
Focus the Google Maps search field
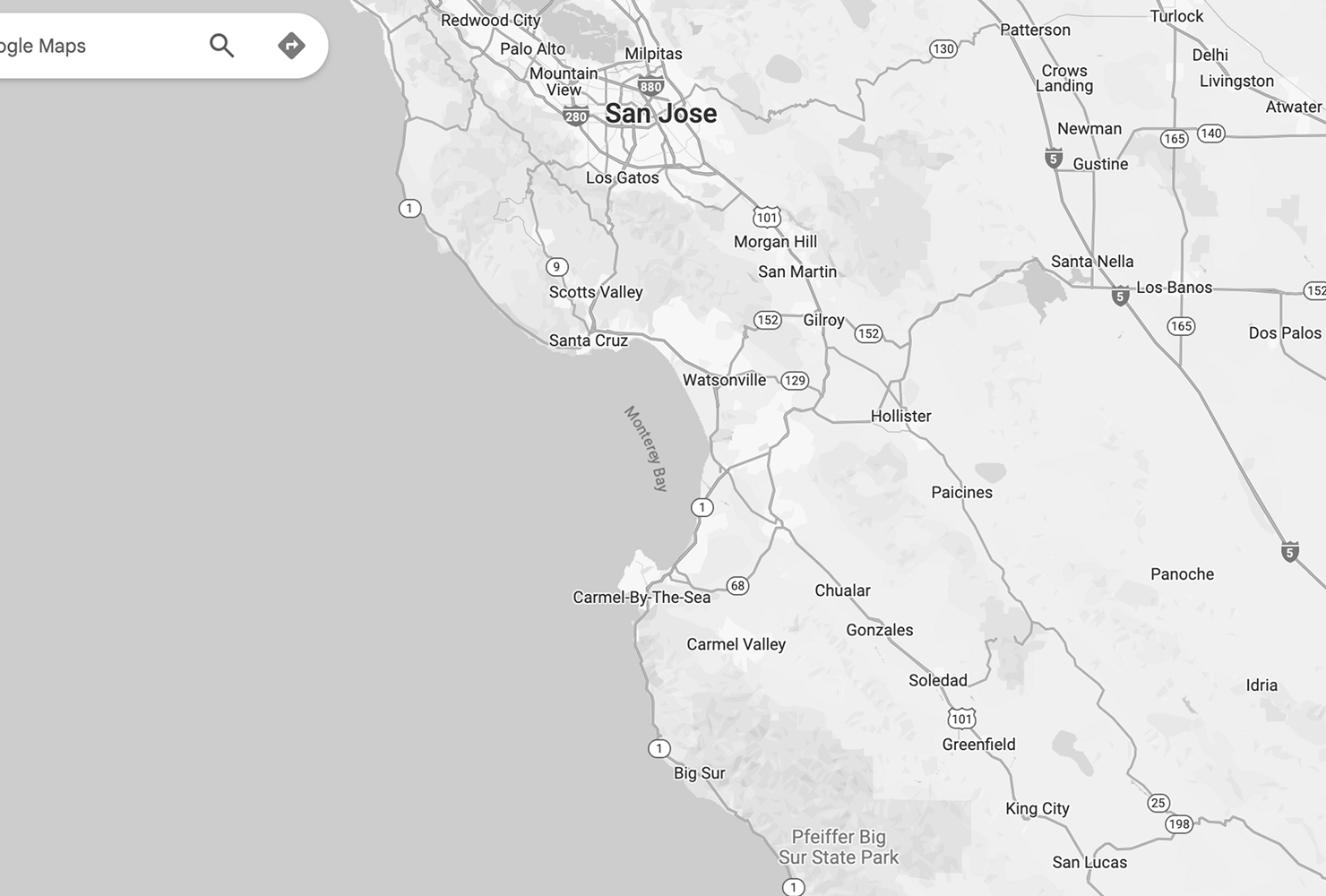click(90, 46)
